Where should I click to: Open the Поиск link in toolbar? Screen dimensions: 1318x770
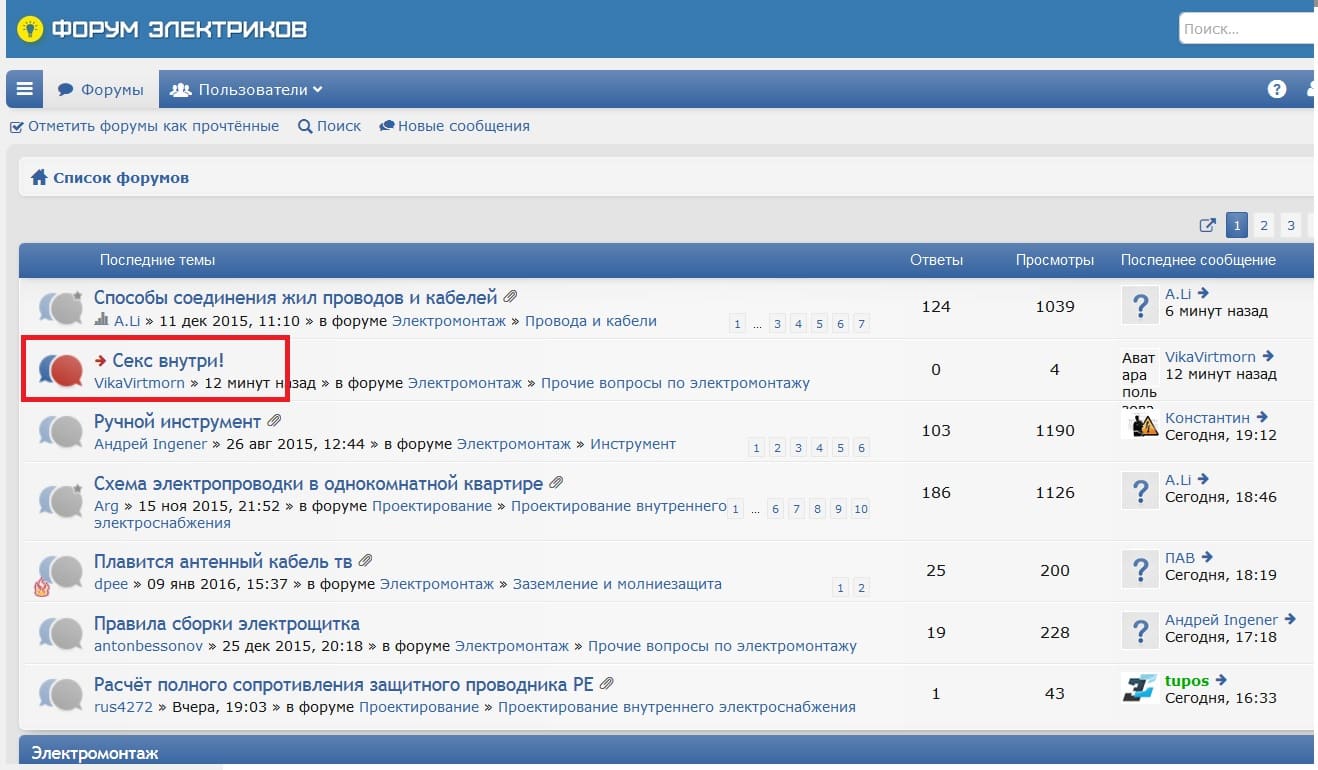329,126
